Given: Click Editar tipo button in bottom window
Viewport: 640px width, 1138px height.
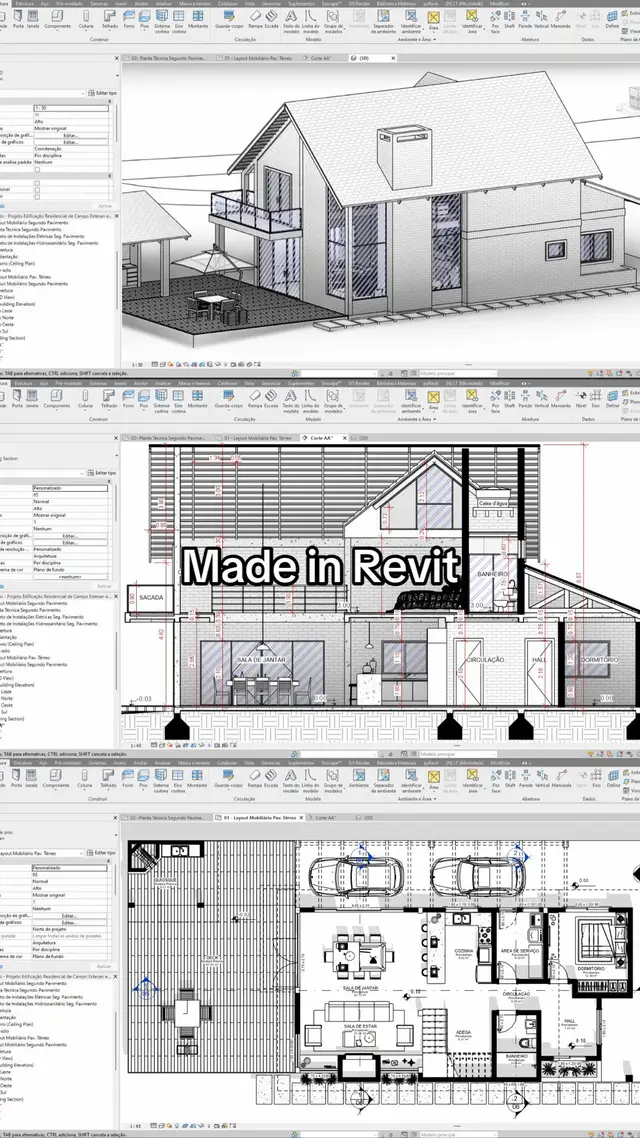Looking at the screenshot, I should click(x=101, y=853).
